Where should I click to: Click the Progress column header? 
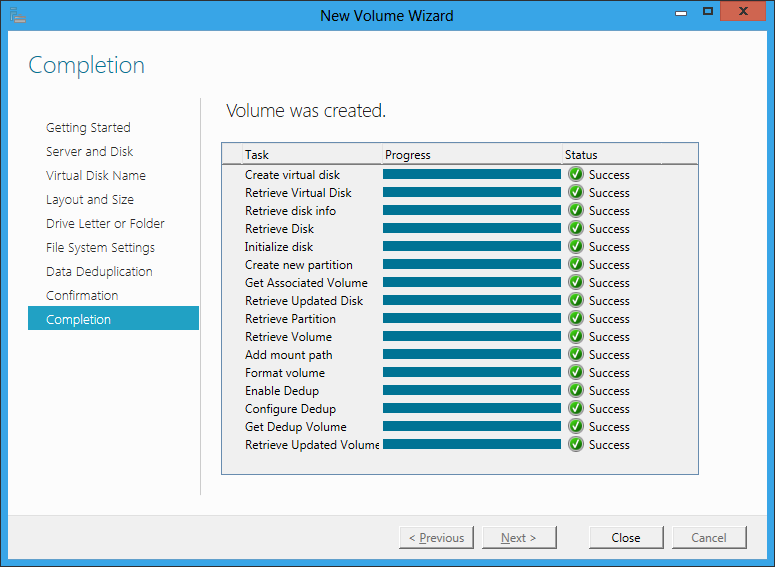pyautogui.click(x=473, y=155)
